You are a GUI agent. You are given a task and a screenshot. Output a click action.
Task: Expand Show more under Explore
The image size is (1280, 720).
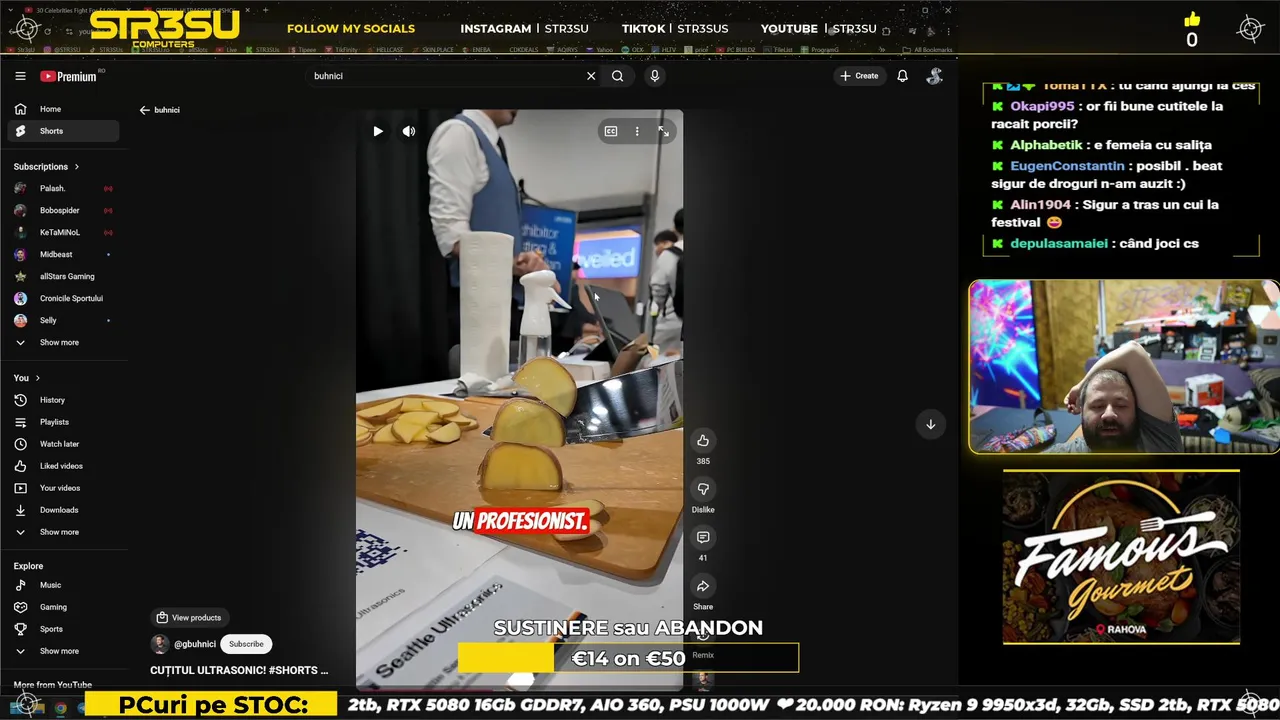click(63, 651)
